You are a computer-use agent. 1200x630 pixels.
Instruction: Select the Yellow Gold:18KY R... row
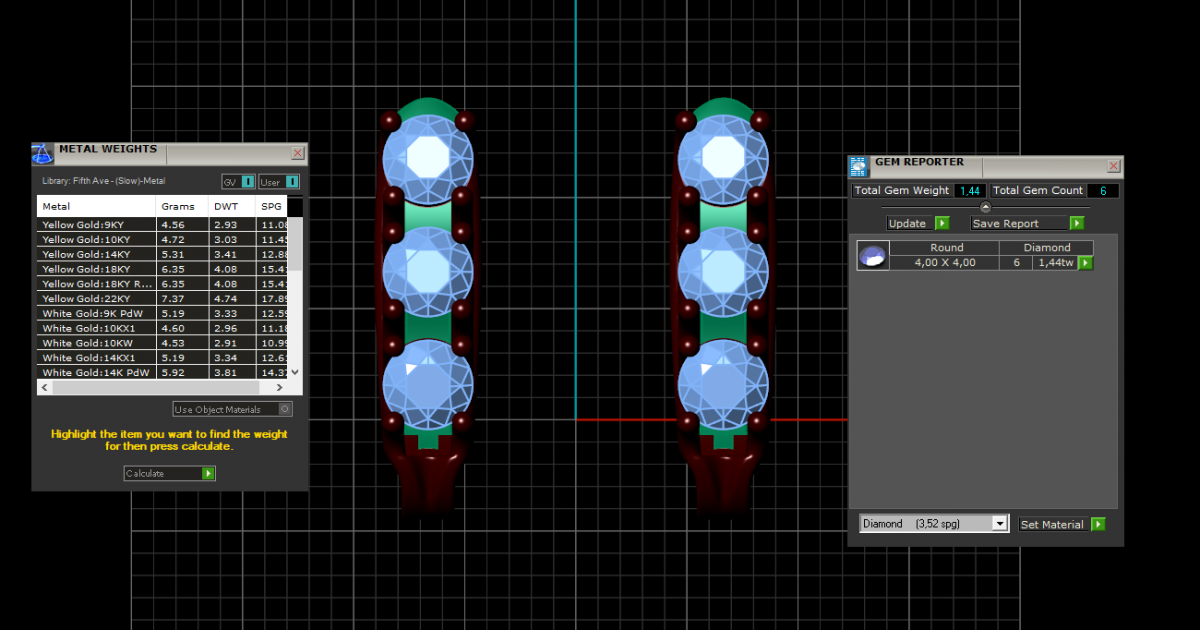click(163, 284)
